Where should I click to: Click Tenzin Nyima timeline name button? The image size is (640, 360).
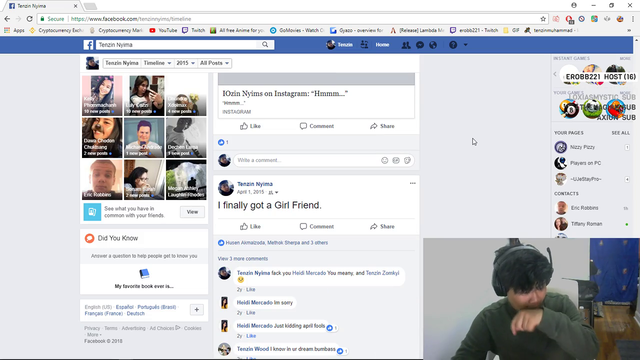122,63
